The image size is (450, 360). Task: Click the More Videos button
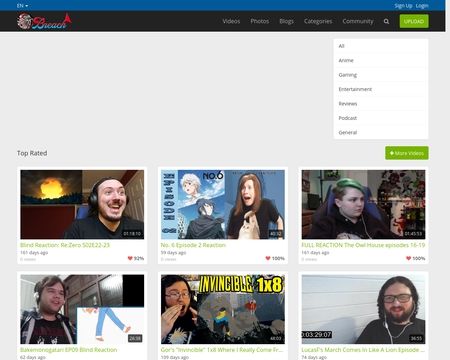407,153
